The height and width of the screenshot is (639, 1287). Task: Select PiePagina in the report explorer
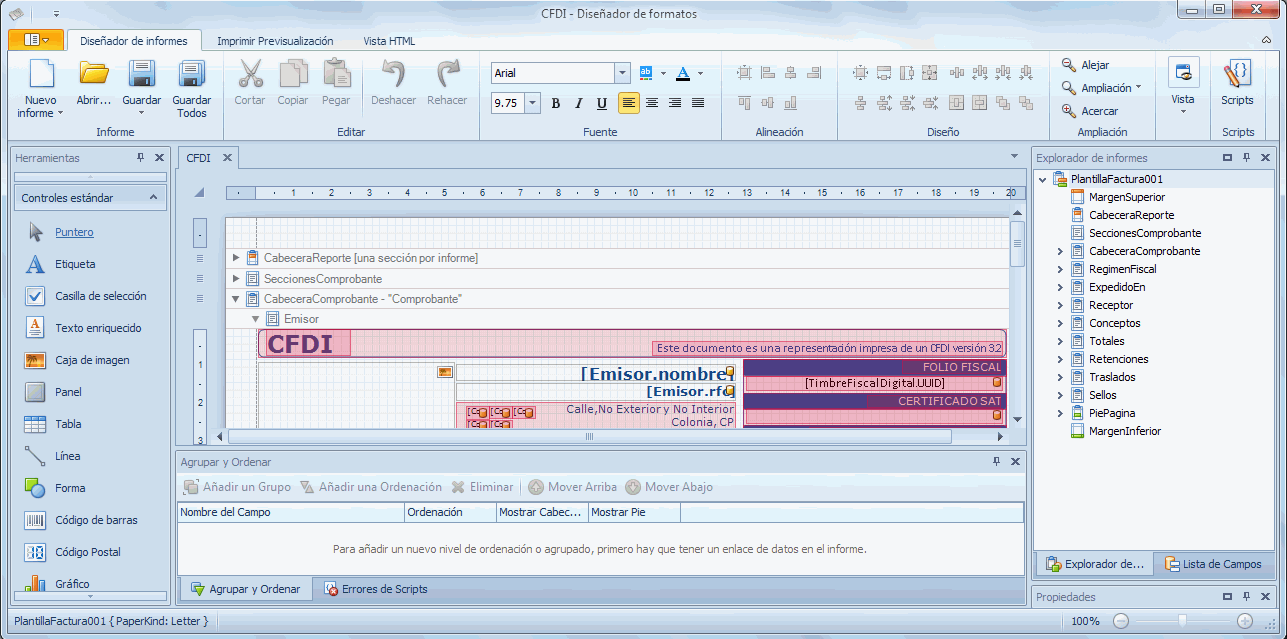pyautogui.click(x=1111, y=413)
